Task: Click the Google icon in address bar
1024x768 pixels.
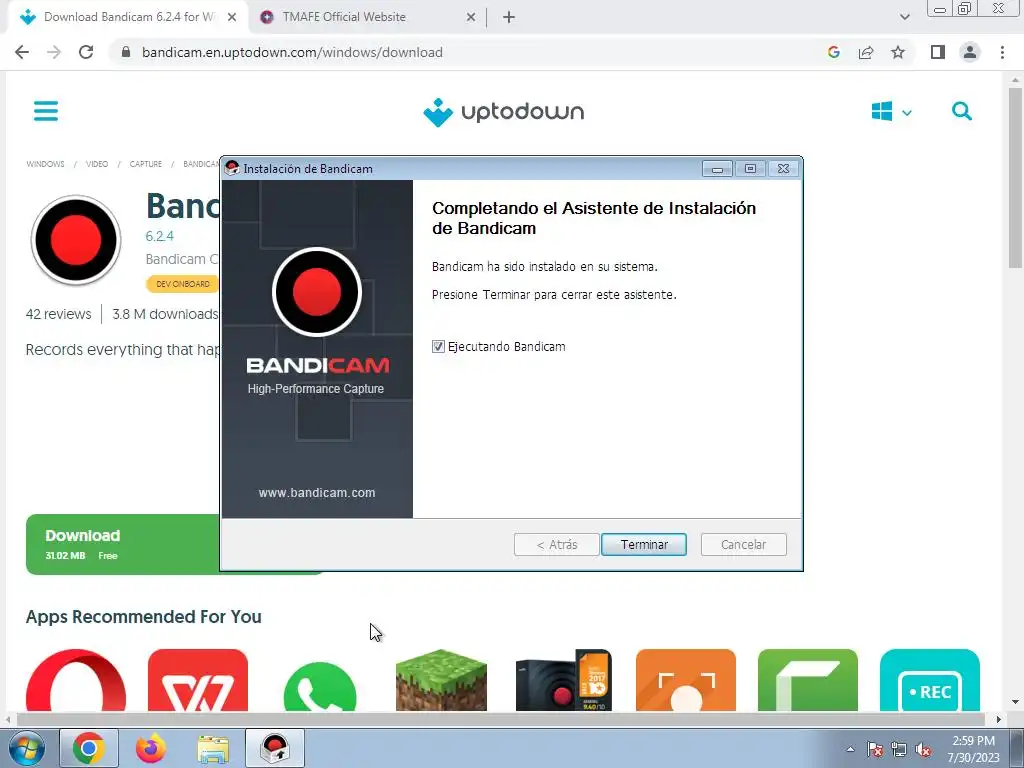Action: 833,52
